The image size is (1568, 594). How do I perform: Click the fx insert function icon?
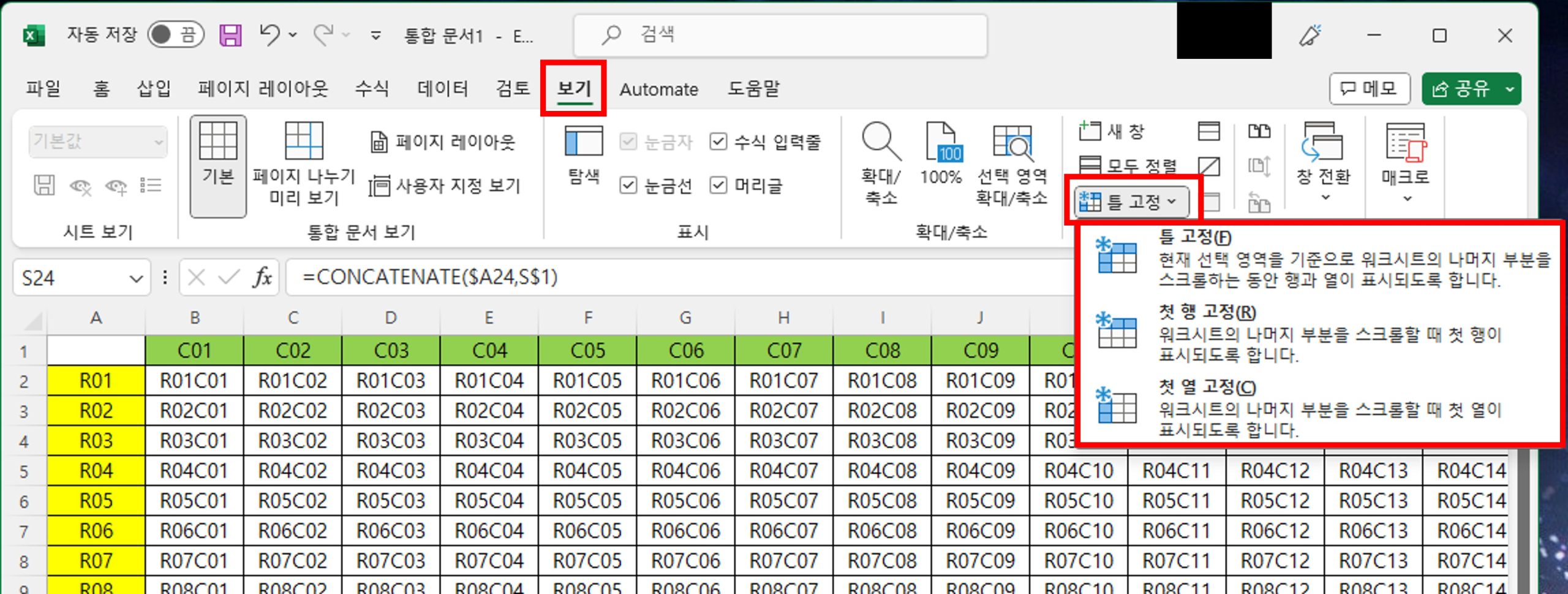pos(262,278)
